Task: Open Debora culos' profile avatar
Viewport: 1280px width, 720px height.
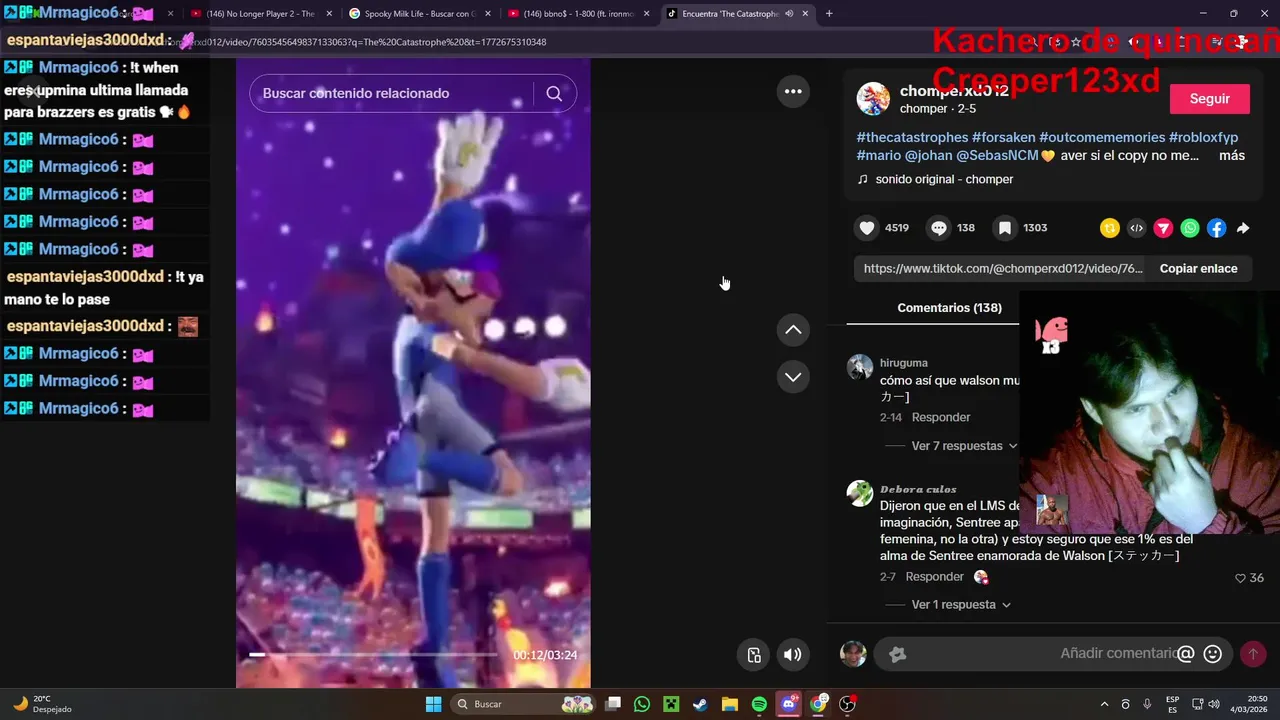Action: (860, 493)
